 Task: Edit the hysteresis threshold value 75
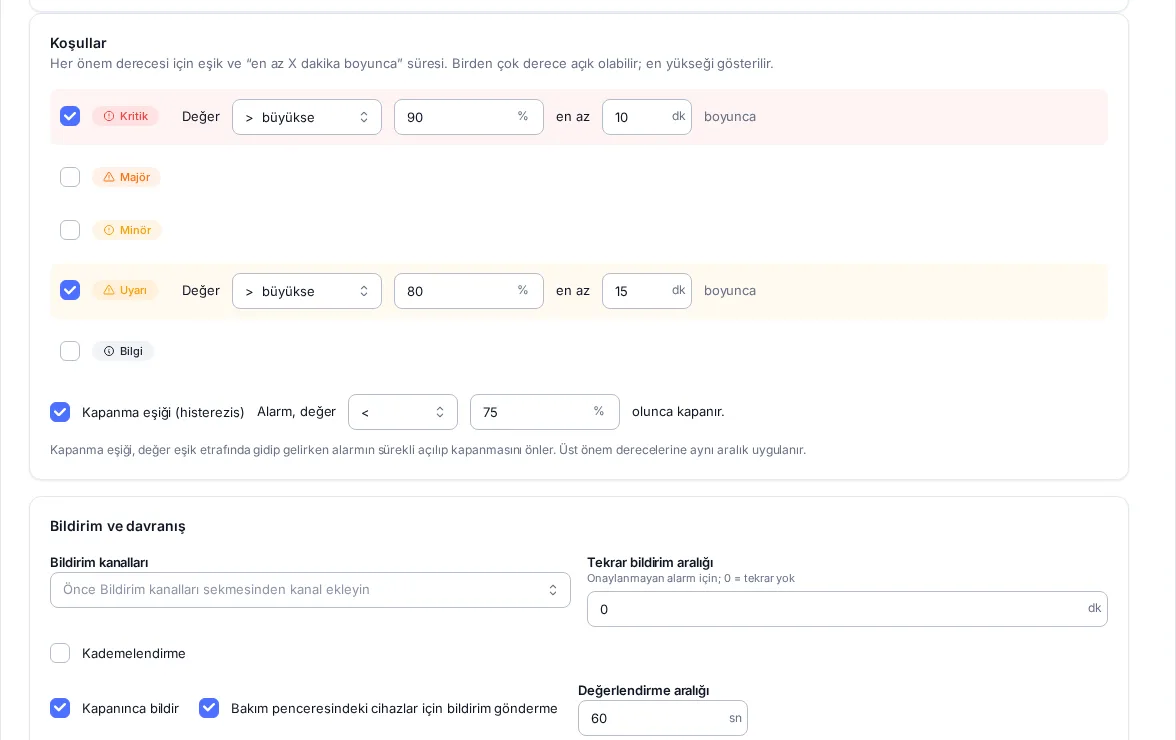coord(544,412)
